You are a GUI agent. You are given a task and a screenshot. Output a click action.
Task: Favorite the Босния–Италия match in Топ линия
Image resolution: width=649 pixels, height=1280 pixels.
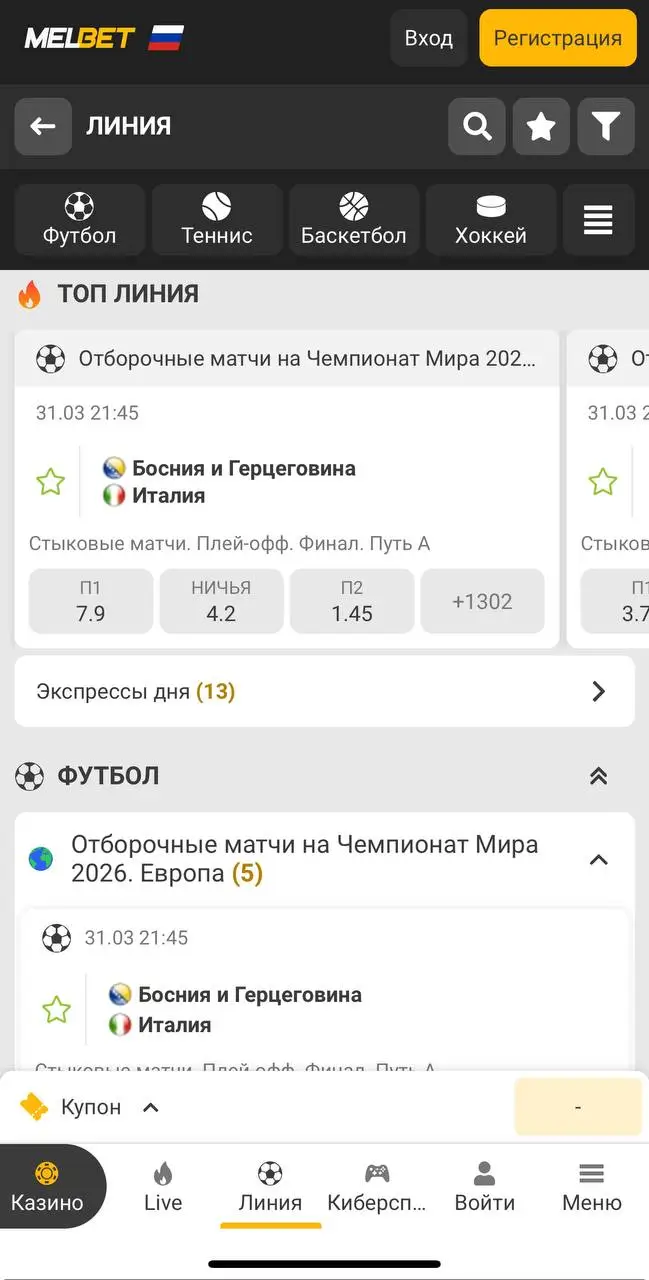click(x=50, y=482)
